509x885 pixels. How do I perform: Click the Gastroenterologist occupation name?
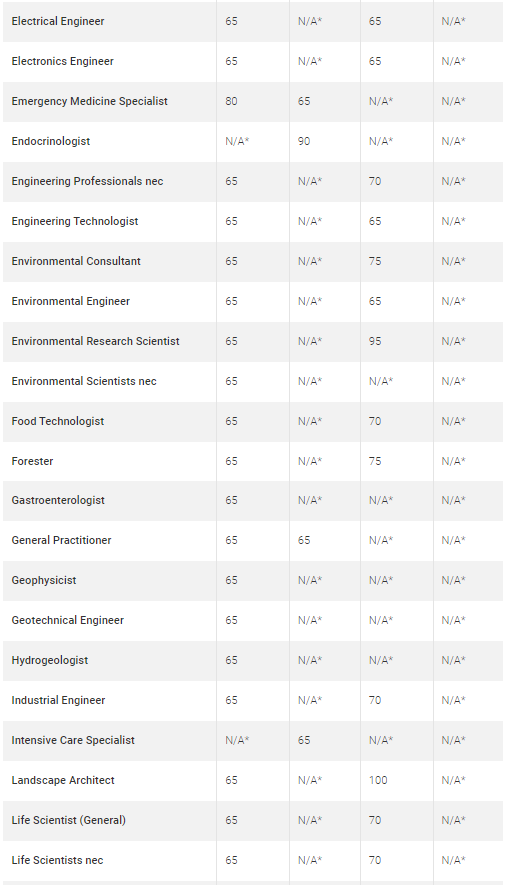pos(58,501)
